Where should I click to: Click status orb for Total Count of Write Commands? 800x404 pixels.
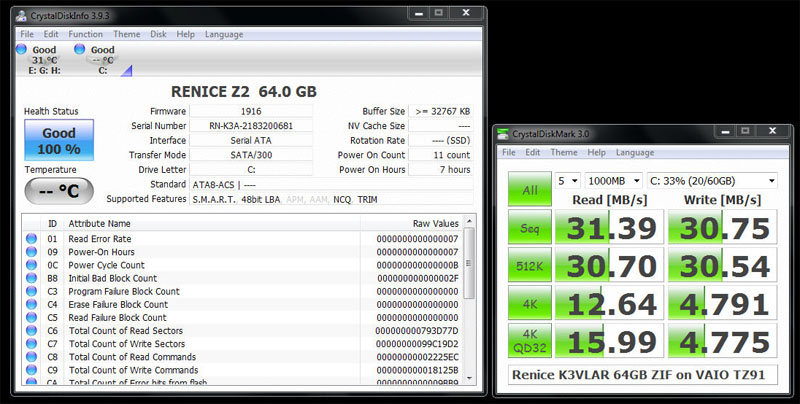coord(32,370)
